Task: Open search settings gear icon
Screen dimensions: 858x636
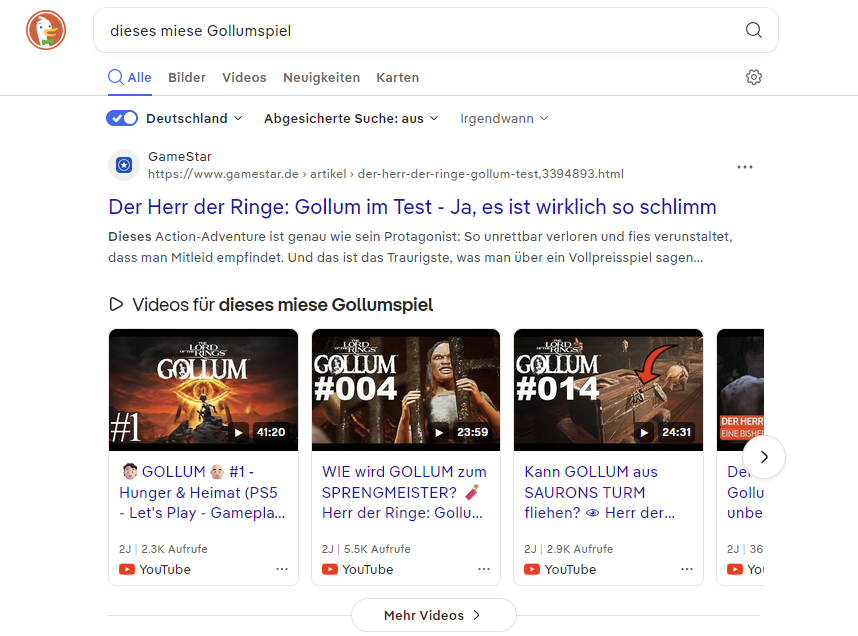Action: [x=754, y=78]
